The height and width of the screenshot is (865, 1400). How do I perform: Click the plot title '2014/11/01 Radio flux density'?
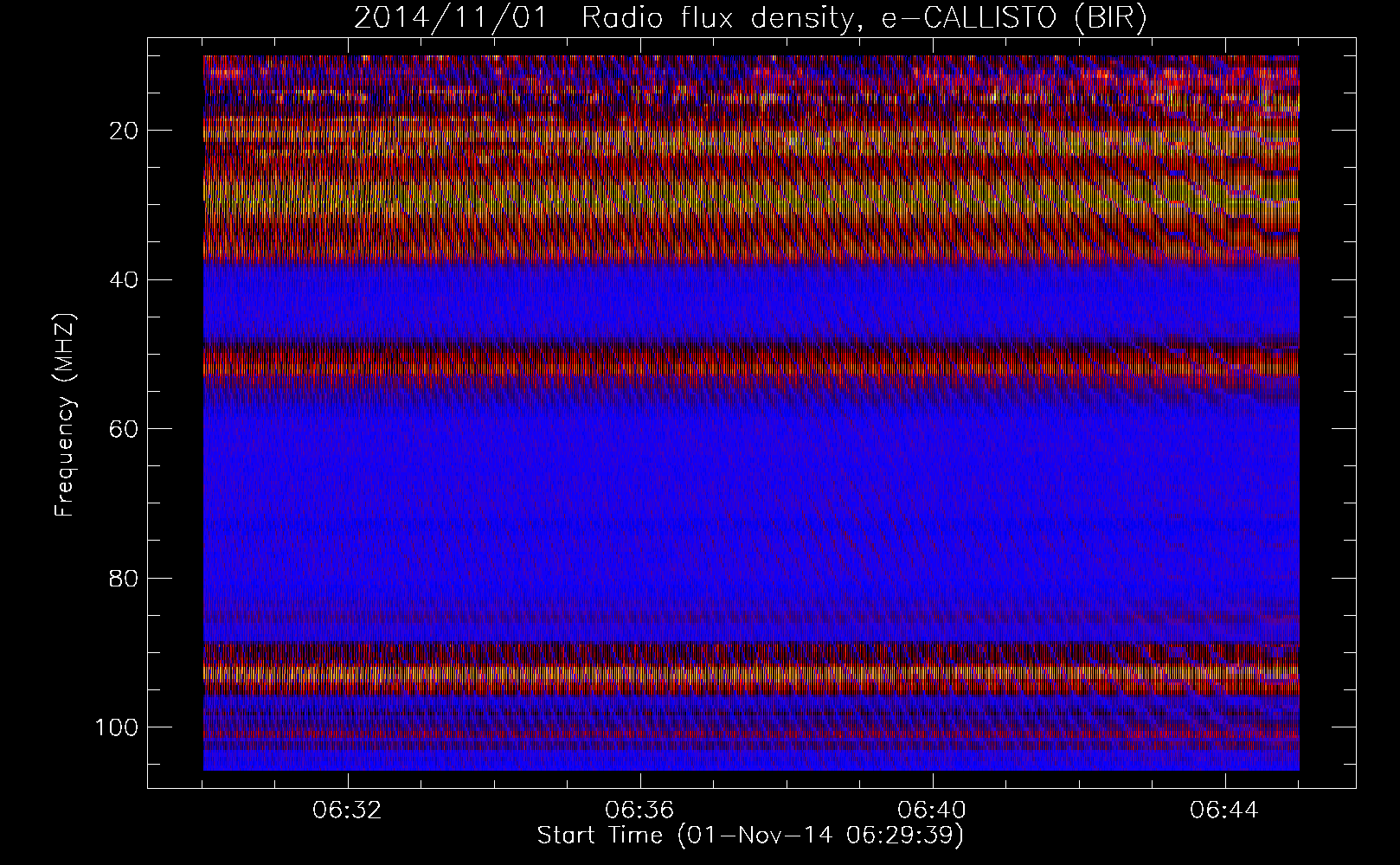click(750, 18)
